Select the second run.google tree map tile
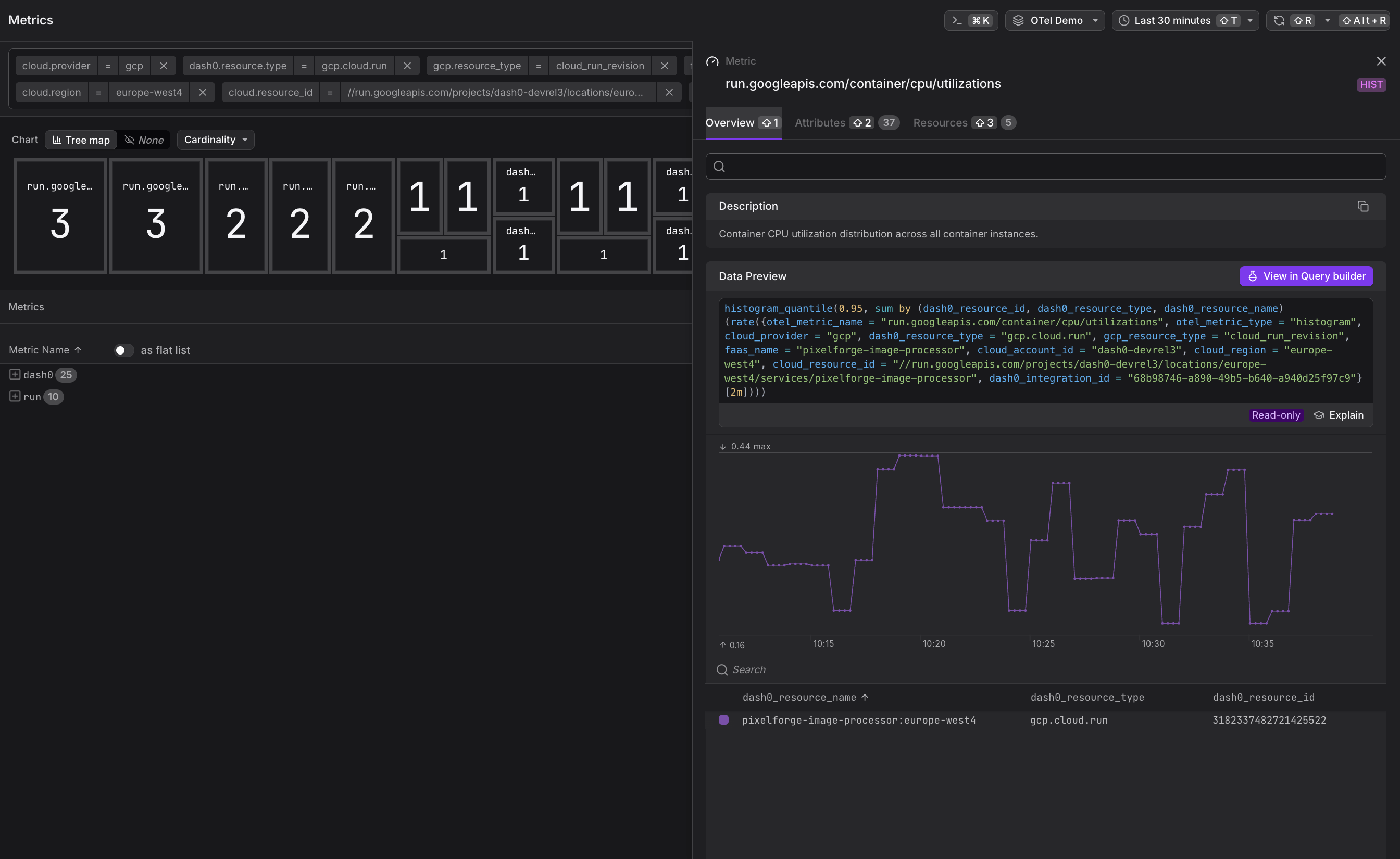Viewport: 1400px width, 859px height. click(x=156, y=216)
